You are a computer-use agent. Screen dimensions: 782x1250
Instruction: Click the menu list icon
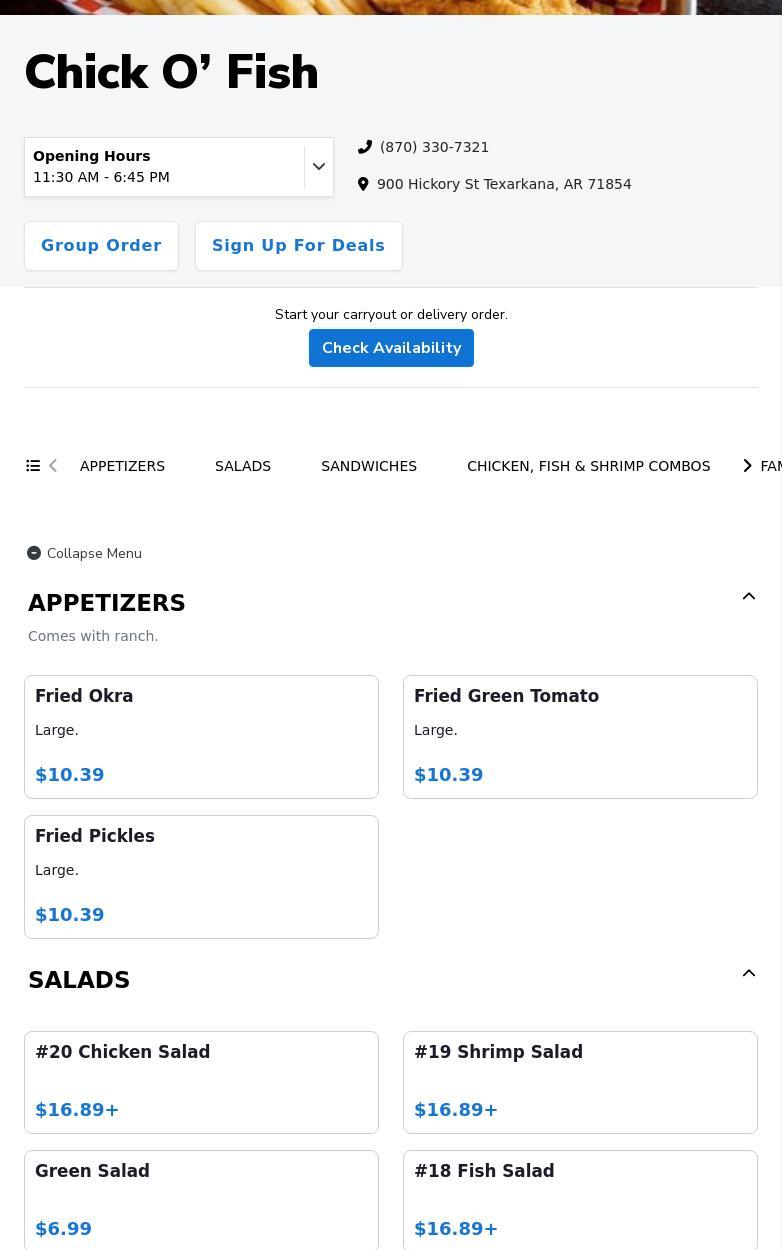pos(33,466)
